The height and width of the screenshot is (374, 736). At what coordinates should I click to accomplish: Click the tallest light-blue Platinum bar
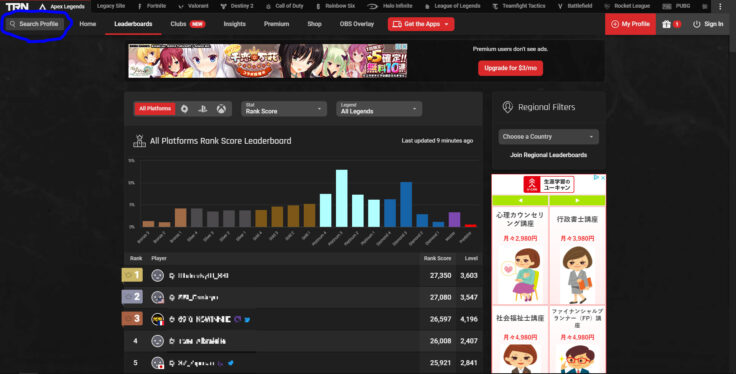tap(342, 198)
